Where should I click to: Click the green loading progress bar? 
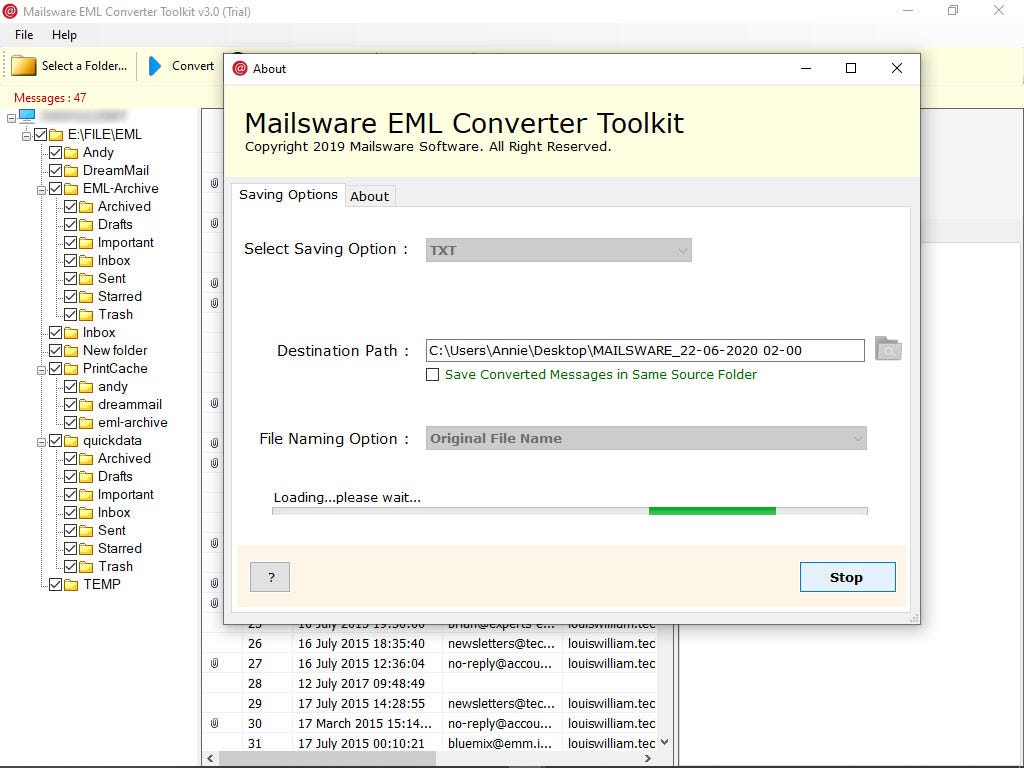712,510
